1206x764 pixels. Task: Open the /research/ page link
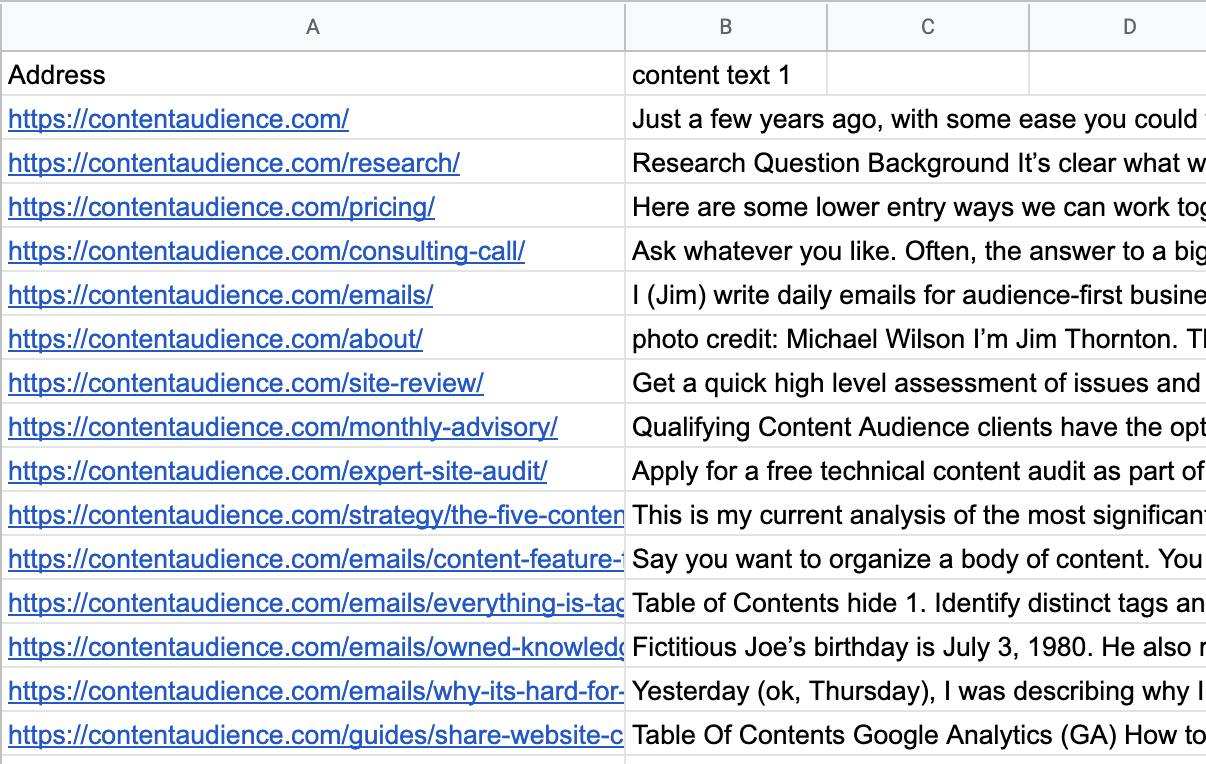(x=234, y=163)
